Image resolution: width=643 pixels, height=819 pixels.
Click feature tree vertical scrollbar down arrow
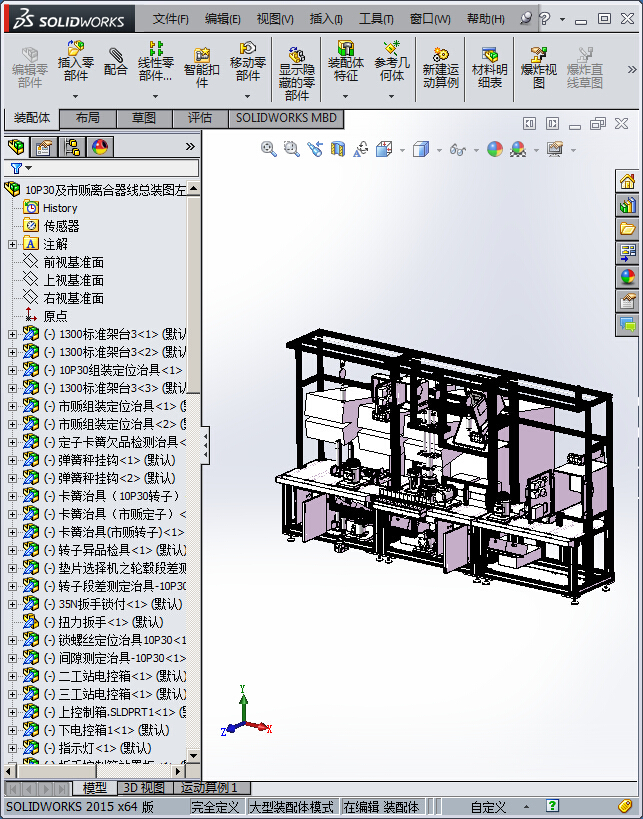click(193, 755)
